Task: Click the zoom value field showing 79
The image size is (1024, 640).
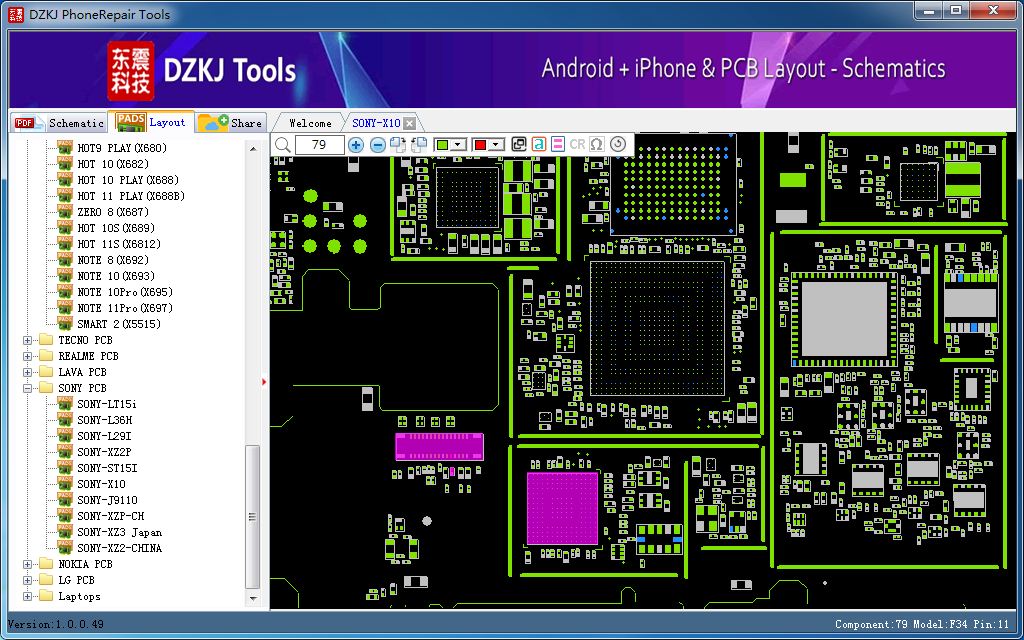Action: coord(319,144)
